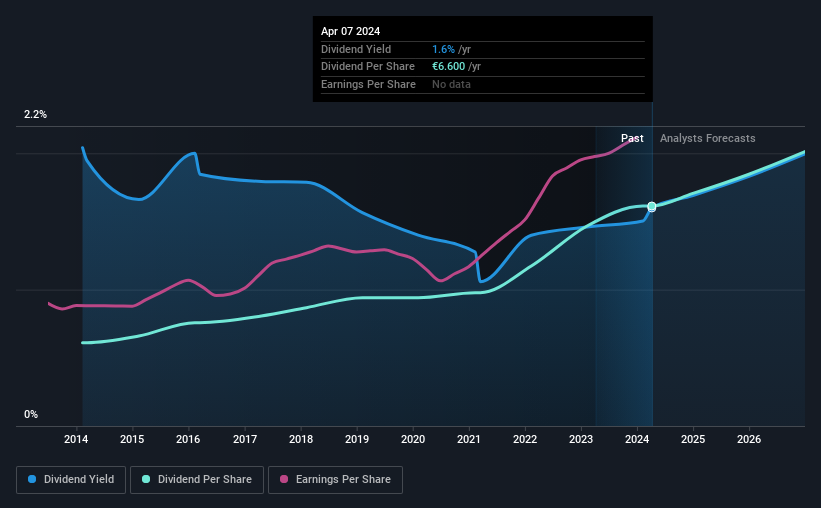Screen dimensions: 821x508
Task: Click the tooltip Dividend Per Share row label
Action: (368, 67)
